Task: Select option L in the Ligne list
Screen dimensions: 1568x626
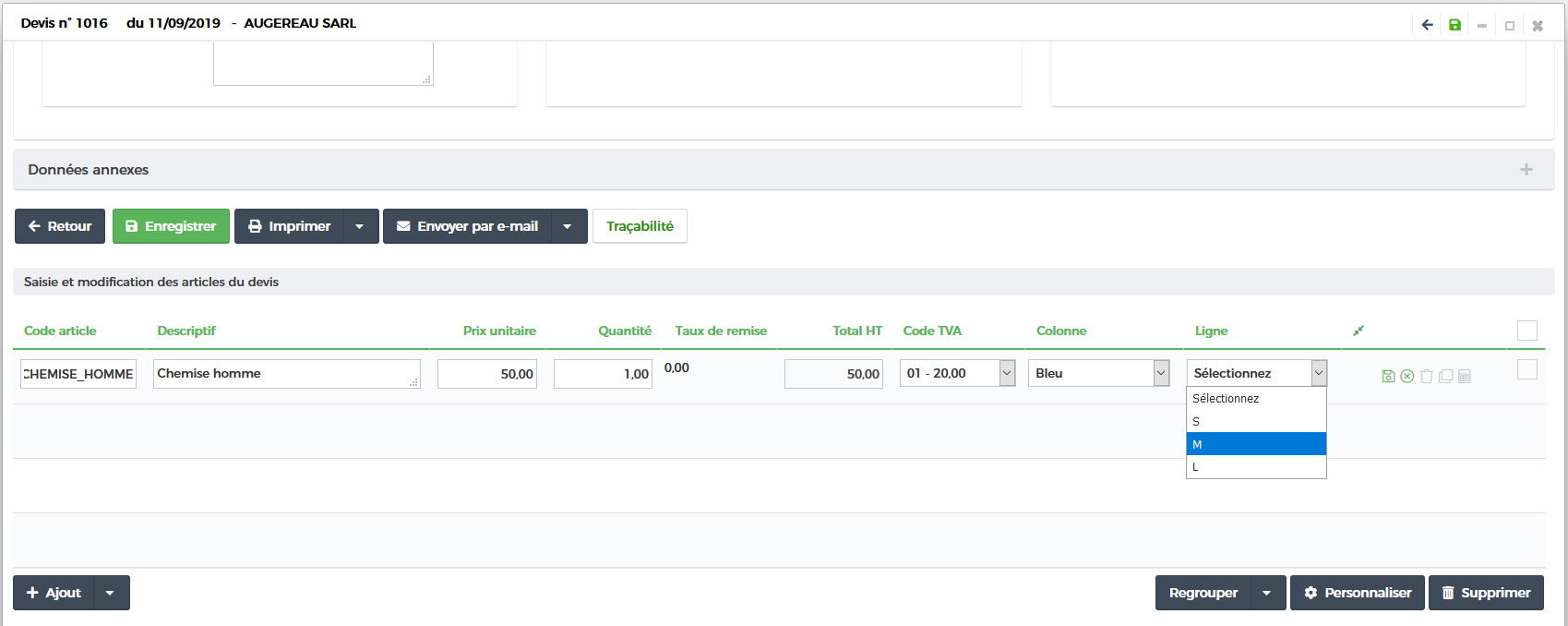Action: click(x=1255, y=467)
